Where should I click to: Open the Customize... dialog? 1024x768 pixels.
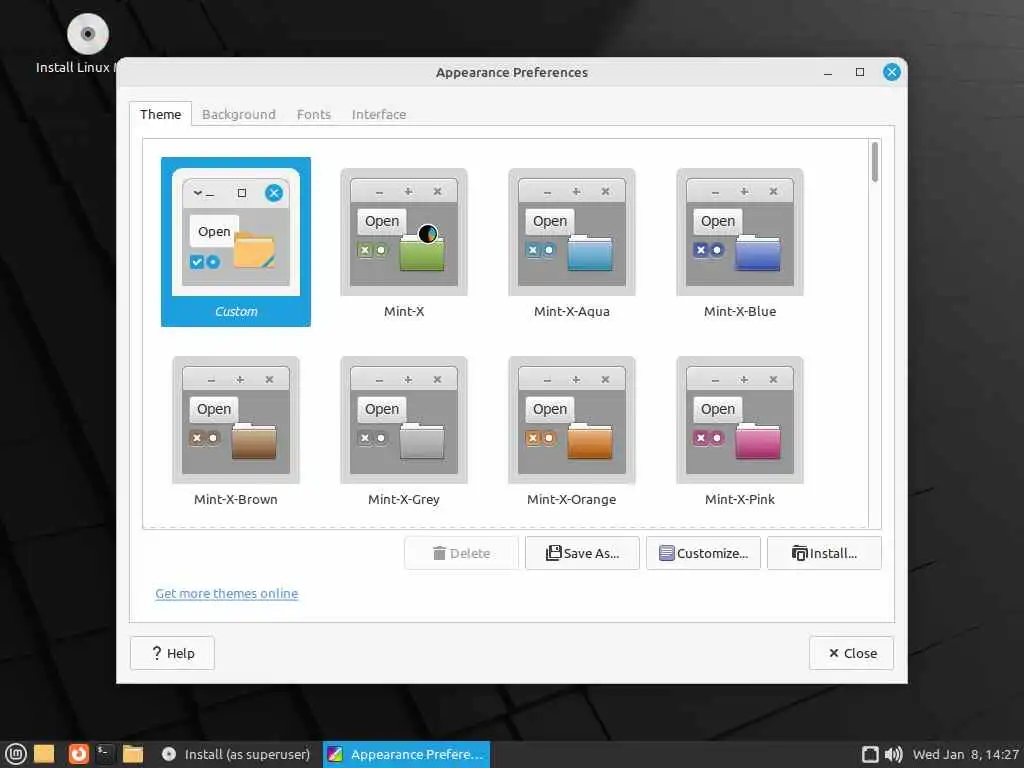703,553
